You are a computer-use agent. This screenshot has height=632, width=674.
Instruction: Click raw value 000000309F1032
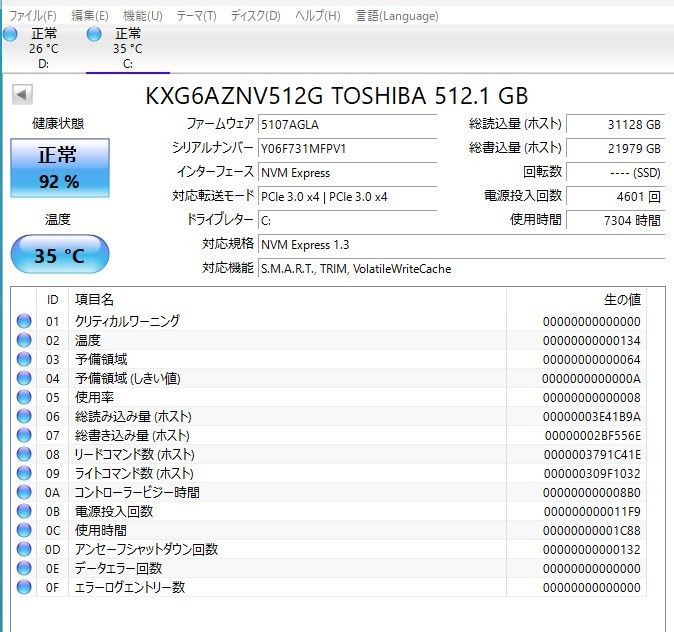click(592, 473)
